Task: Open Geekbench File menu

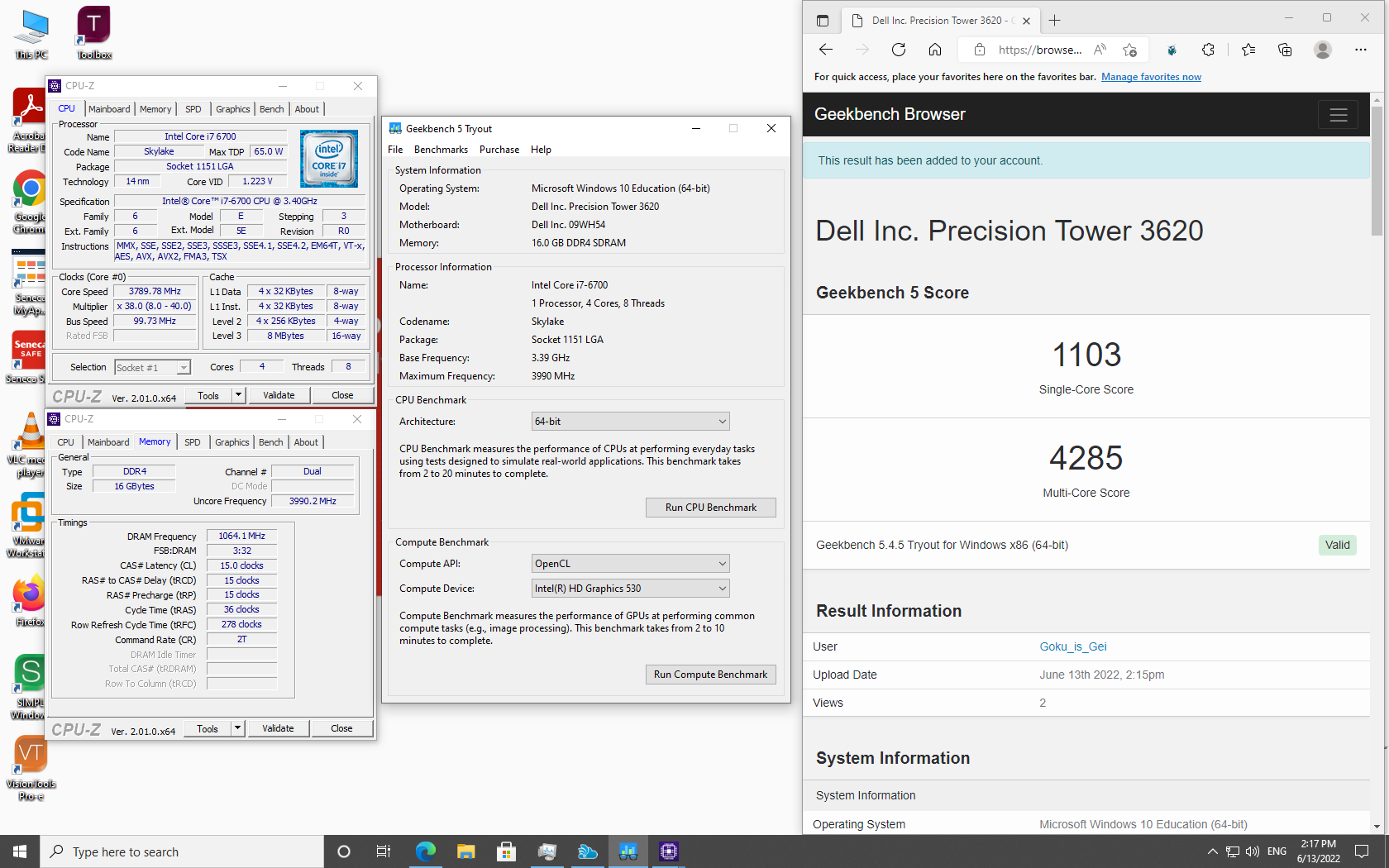Action: 395,150
